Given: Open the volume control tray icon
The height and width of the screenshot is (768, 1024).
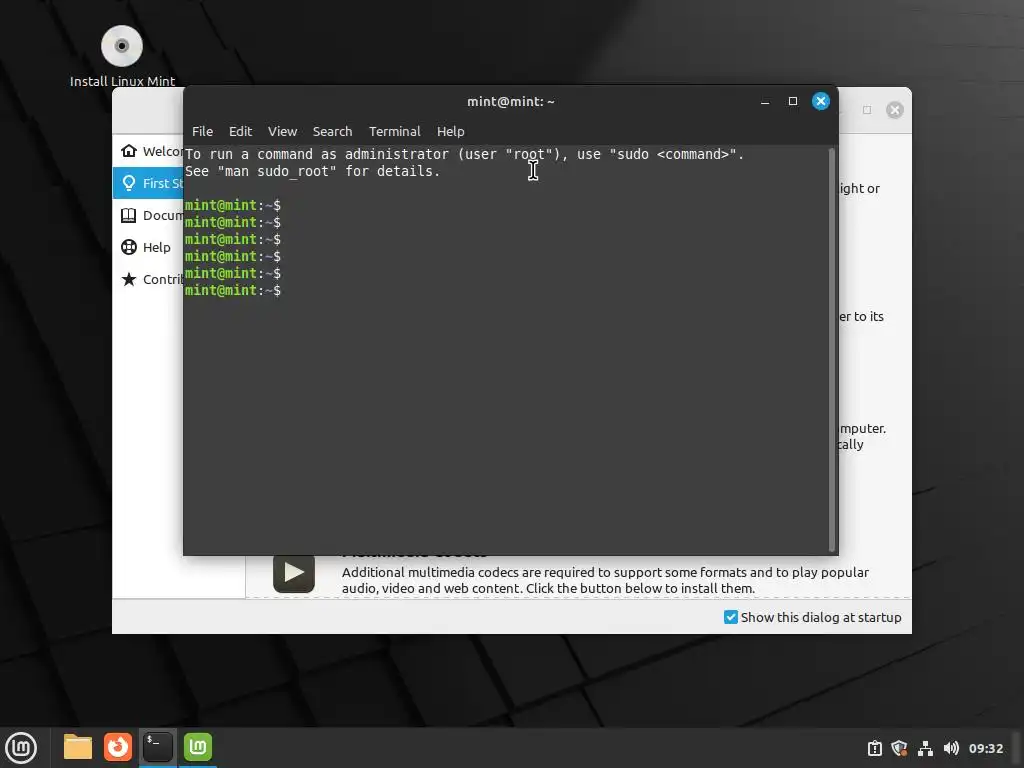Looking at the screenshot, I should coord(951,748).
